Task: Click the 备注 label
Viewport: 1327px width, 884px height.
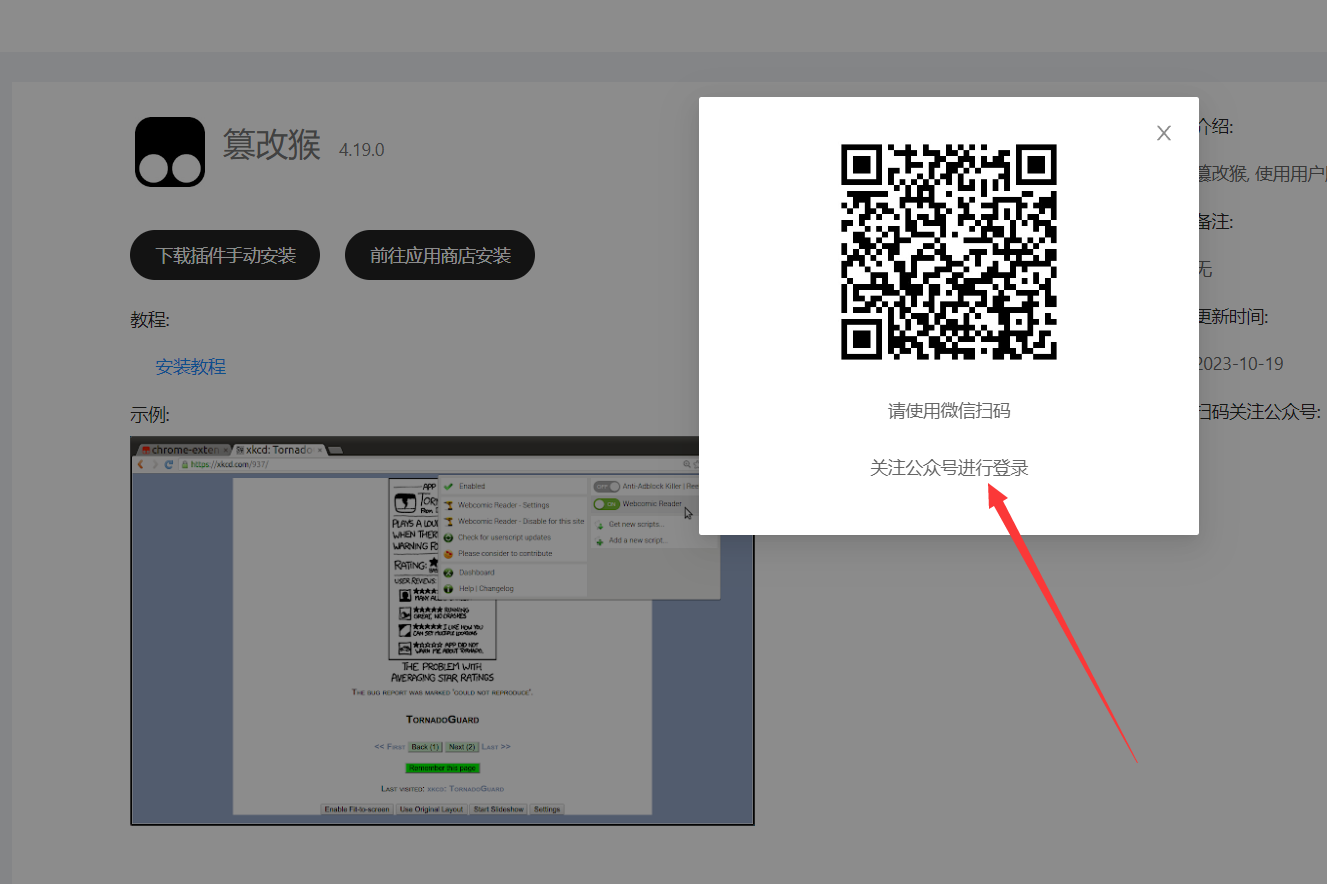Action: point(1216,220)
